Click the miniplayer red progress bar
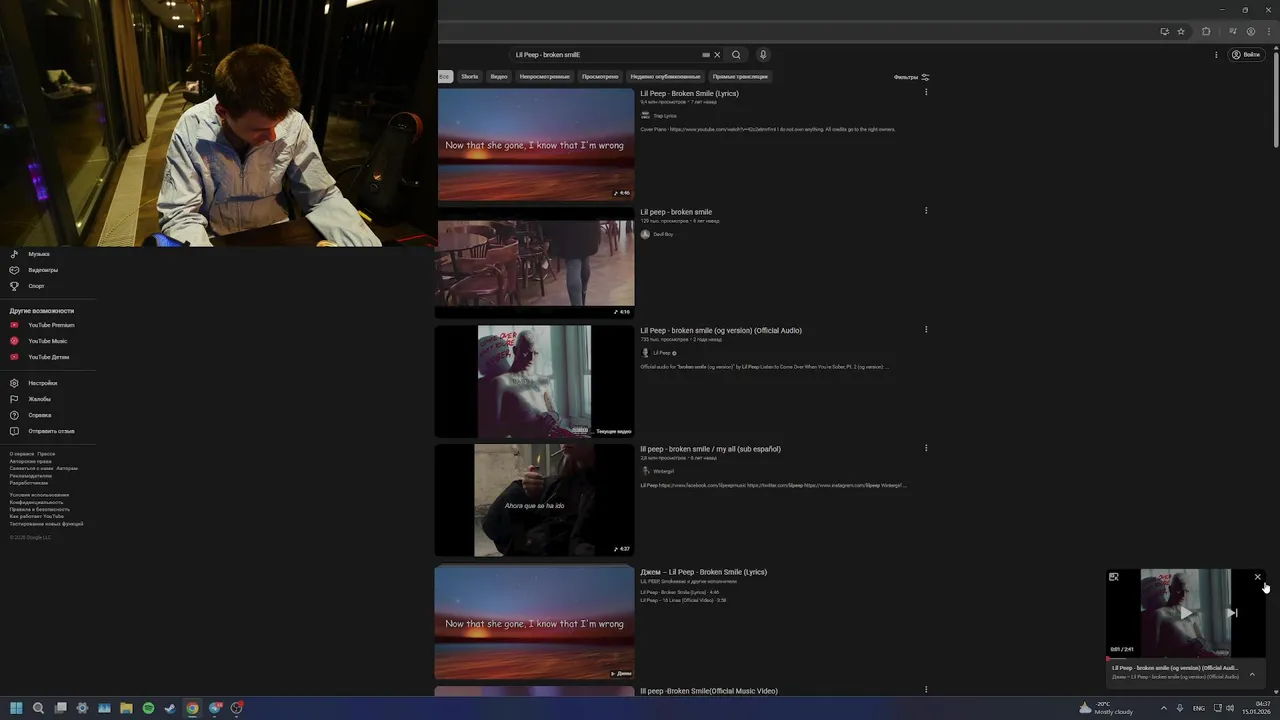The height and width of the screenshot is (720, 1280). coord(1186,657)
